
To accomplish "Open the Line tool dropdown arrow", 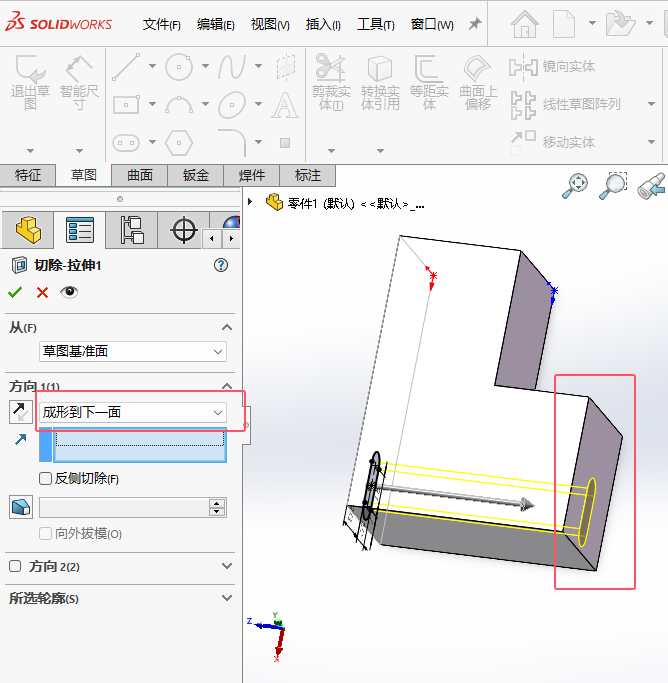I will click(152, 66).
